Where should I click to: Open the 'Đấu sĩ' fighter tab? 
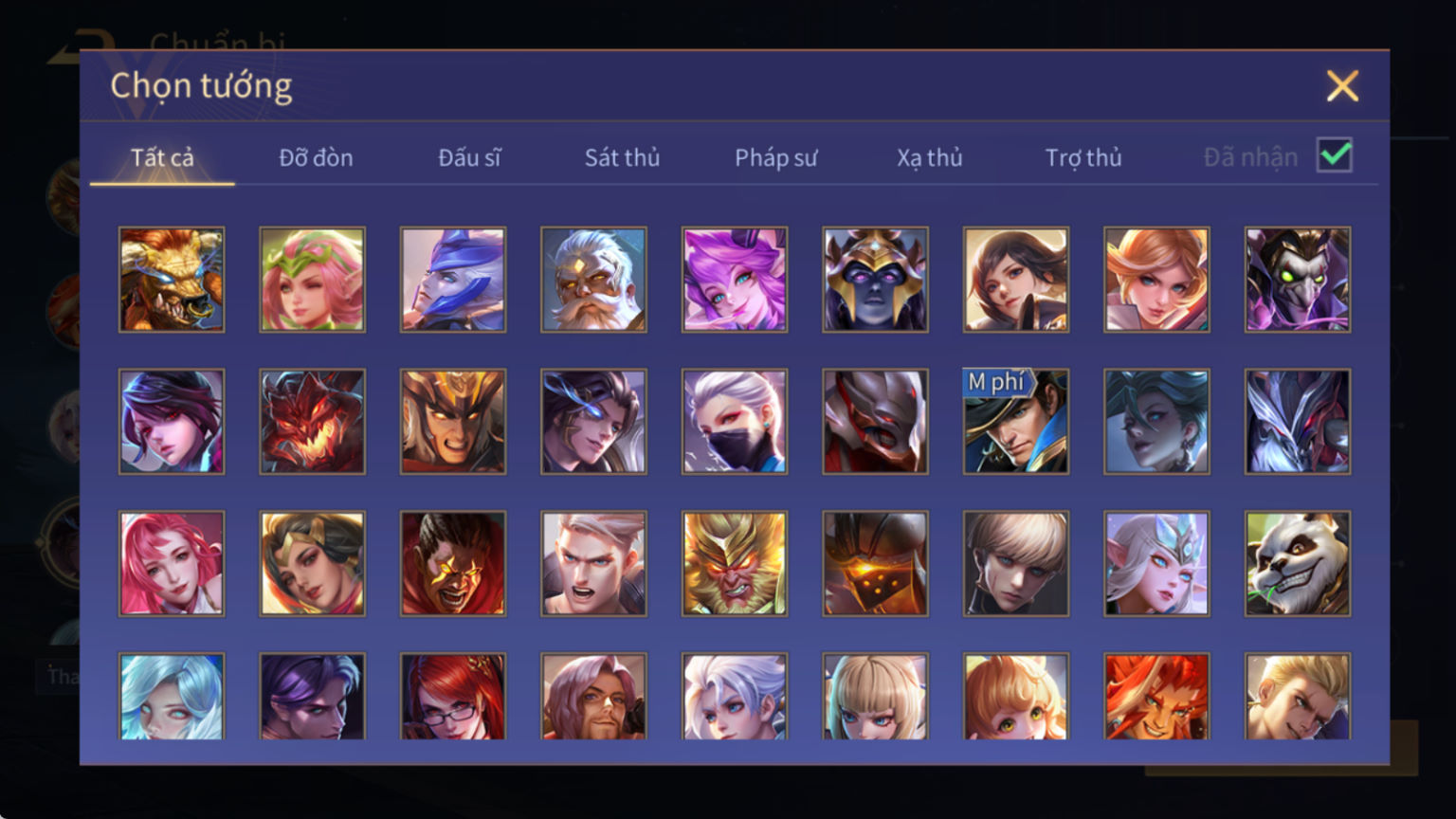(x=469, y=157)
